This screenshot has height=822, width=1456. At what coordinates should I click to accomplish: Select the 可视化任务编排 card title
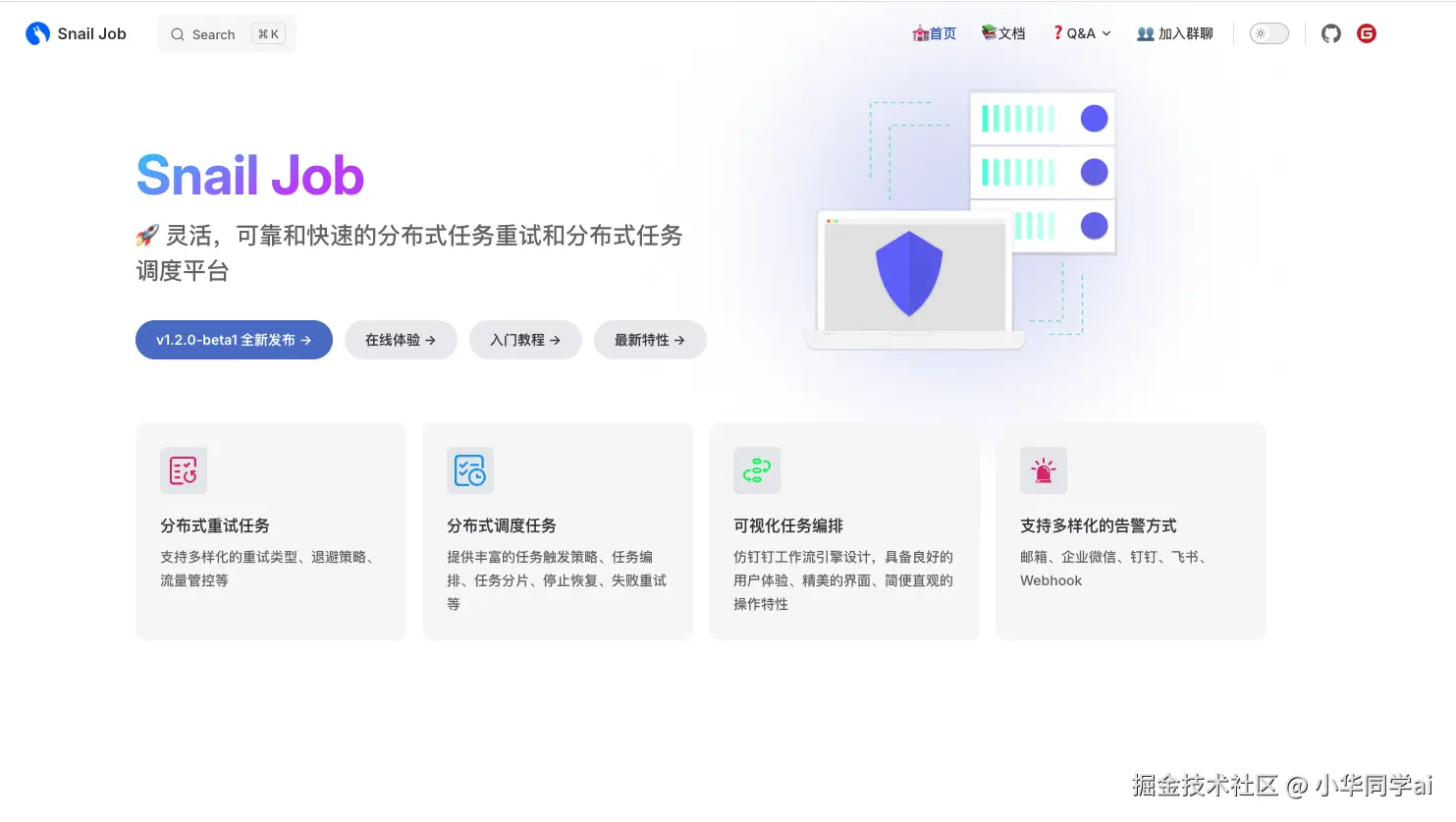pos(788,525)
